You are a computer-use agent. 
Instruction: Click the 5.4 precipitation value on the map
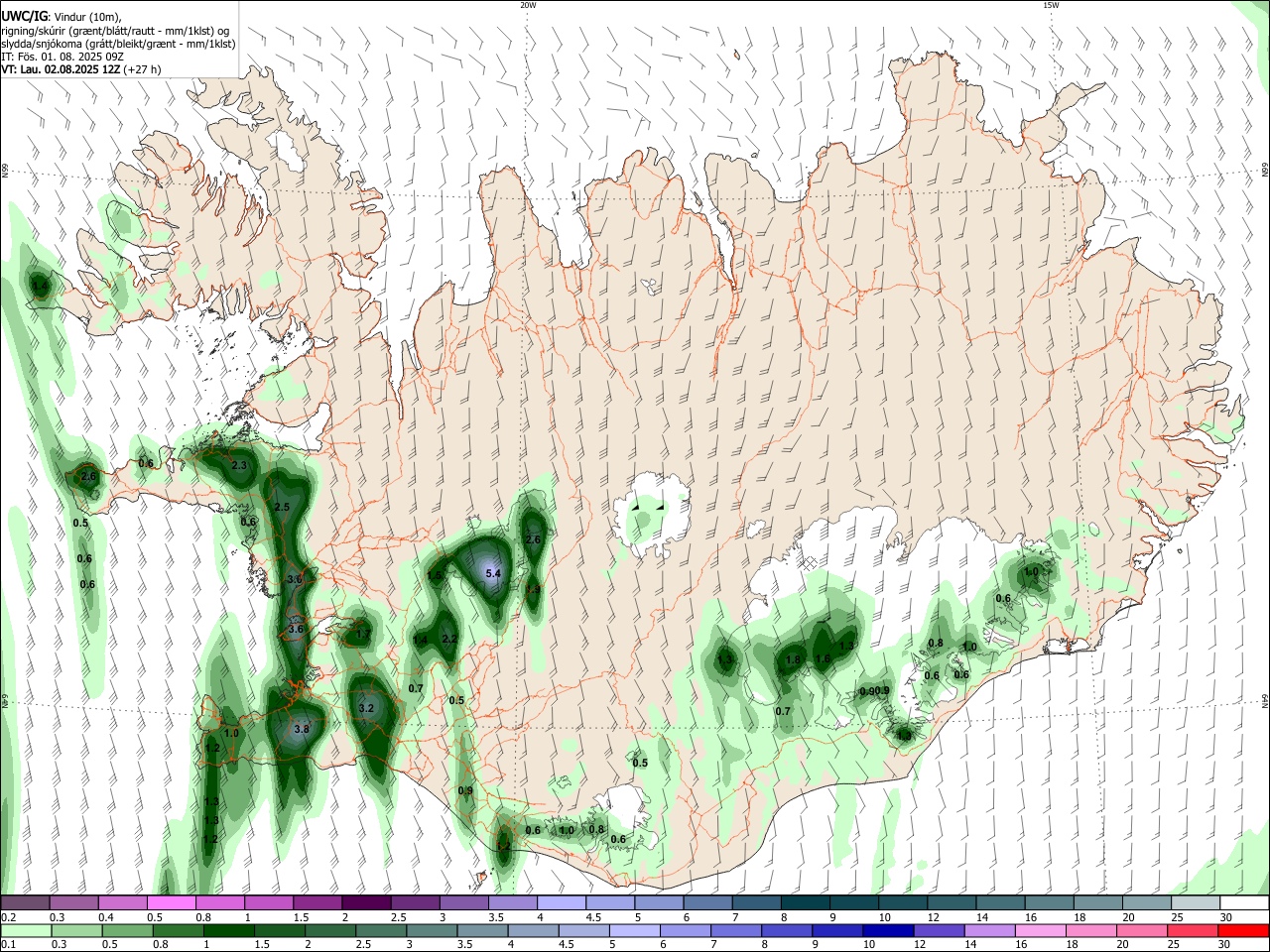coord(493,573)
